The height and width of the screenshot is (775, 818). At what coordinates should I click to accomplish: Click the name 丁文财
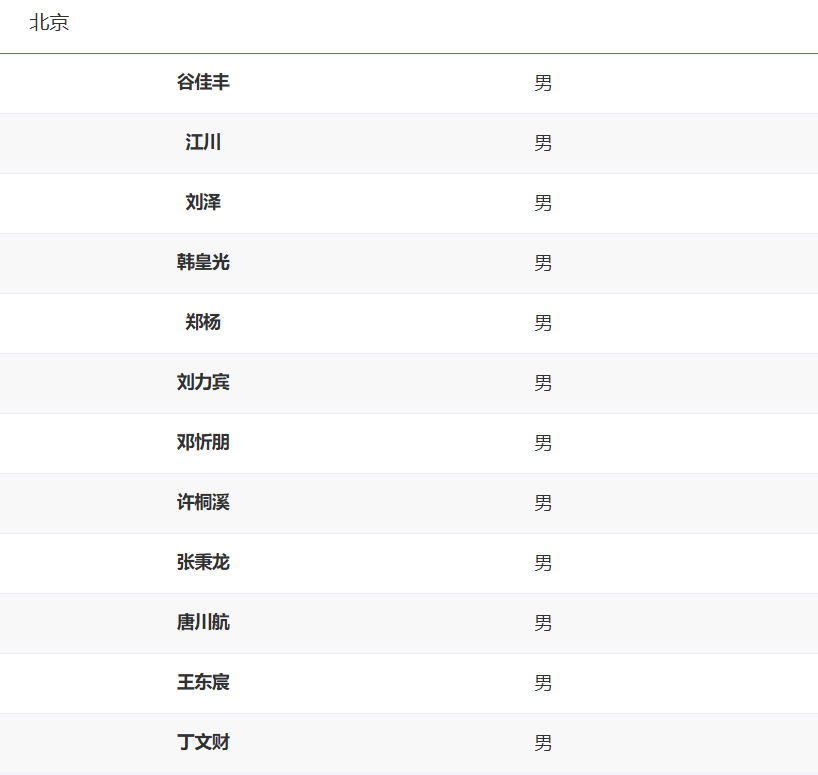coord(203,742)
